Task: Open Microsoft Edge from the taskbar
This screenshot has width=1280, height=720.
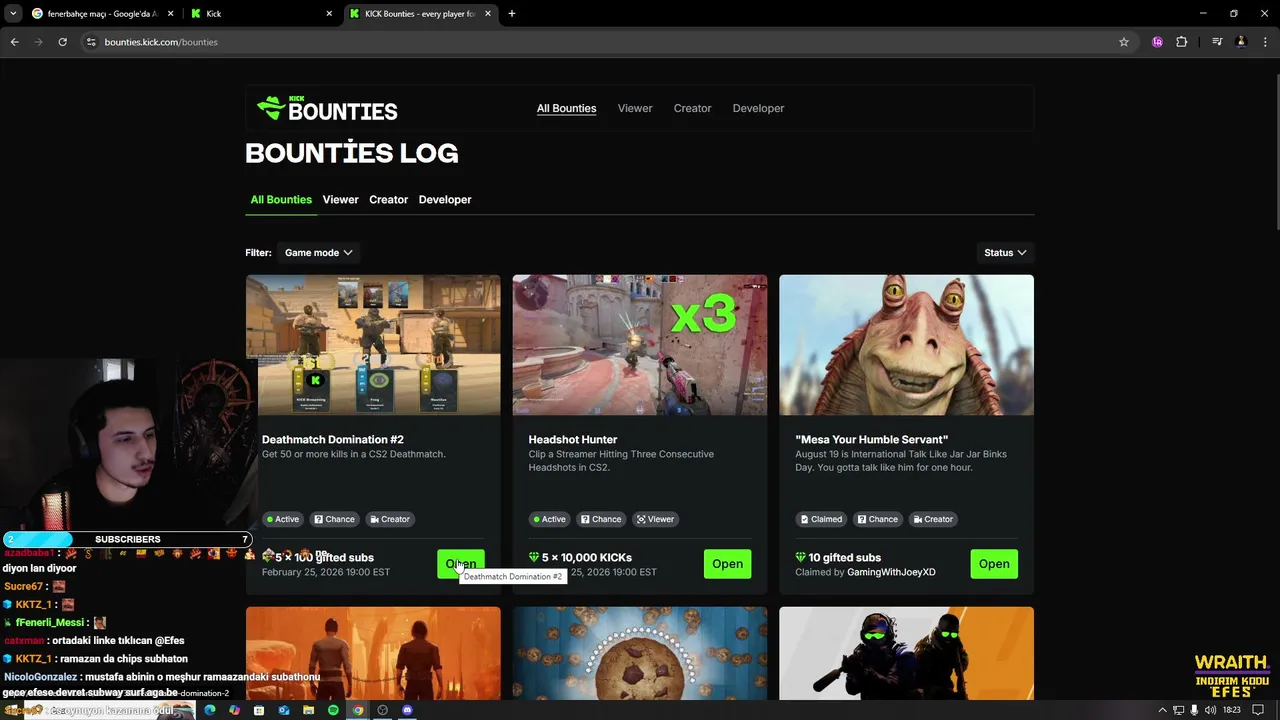Action: coord(210,710)
